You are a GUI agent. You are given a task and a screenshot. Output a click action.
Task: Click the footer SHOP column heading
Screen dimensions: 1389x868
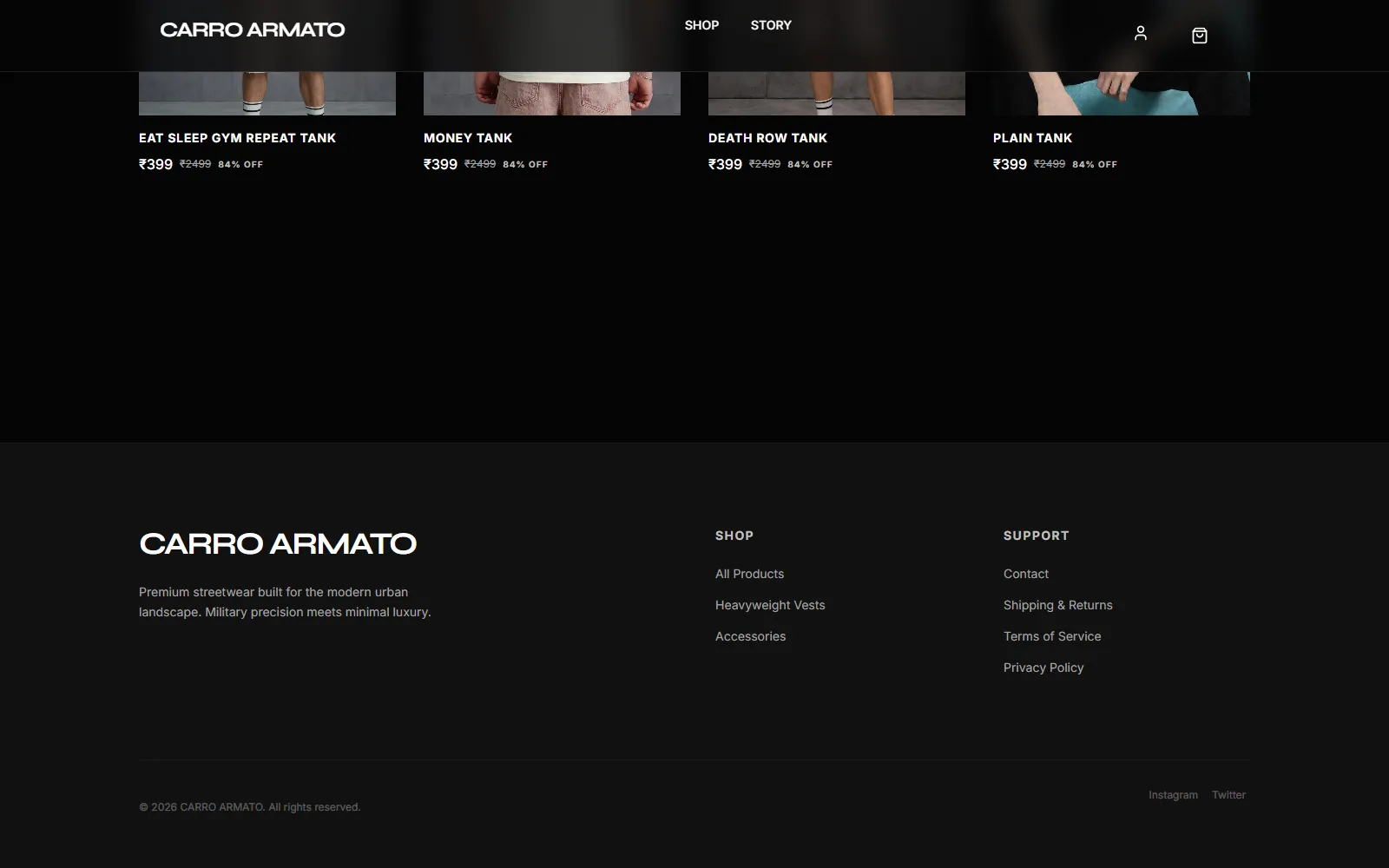pos(734,536)
